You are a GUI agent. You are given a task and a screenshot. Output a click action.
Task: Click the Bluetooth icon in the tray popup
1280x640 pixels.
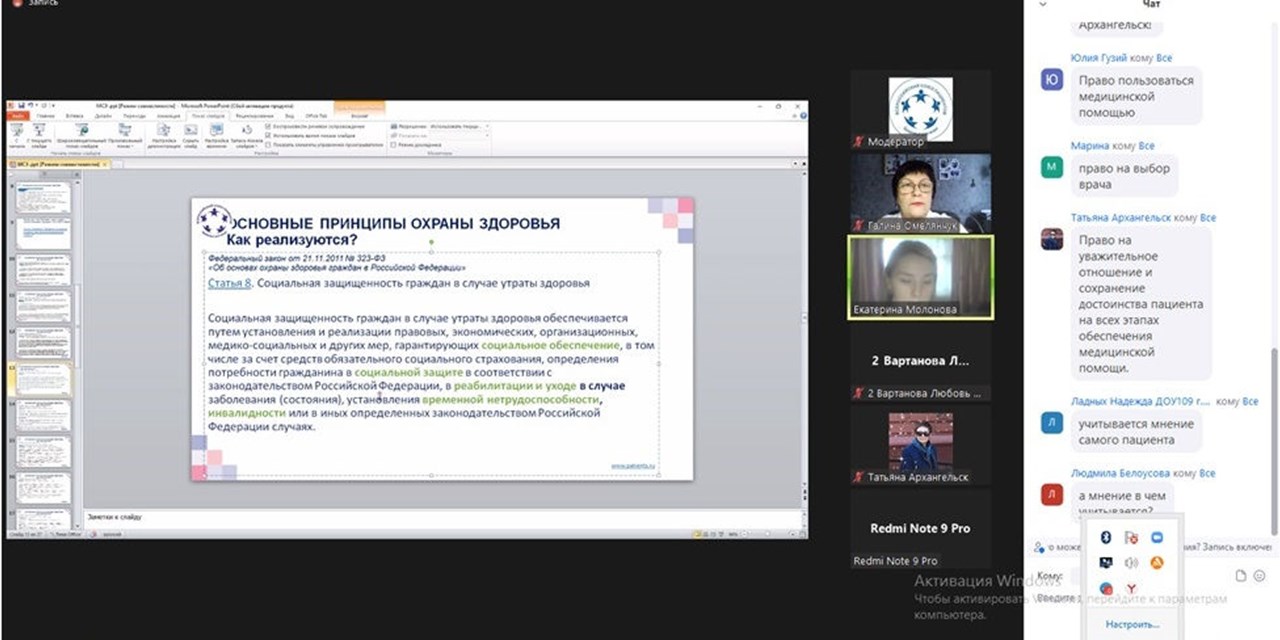click(1107, 538)
